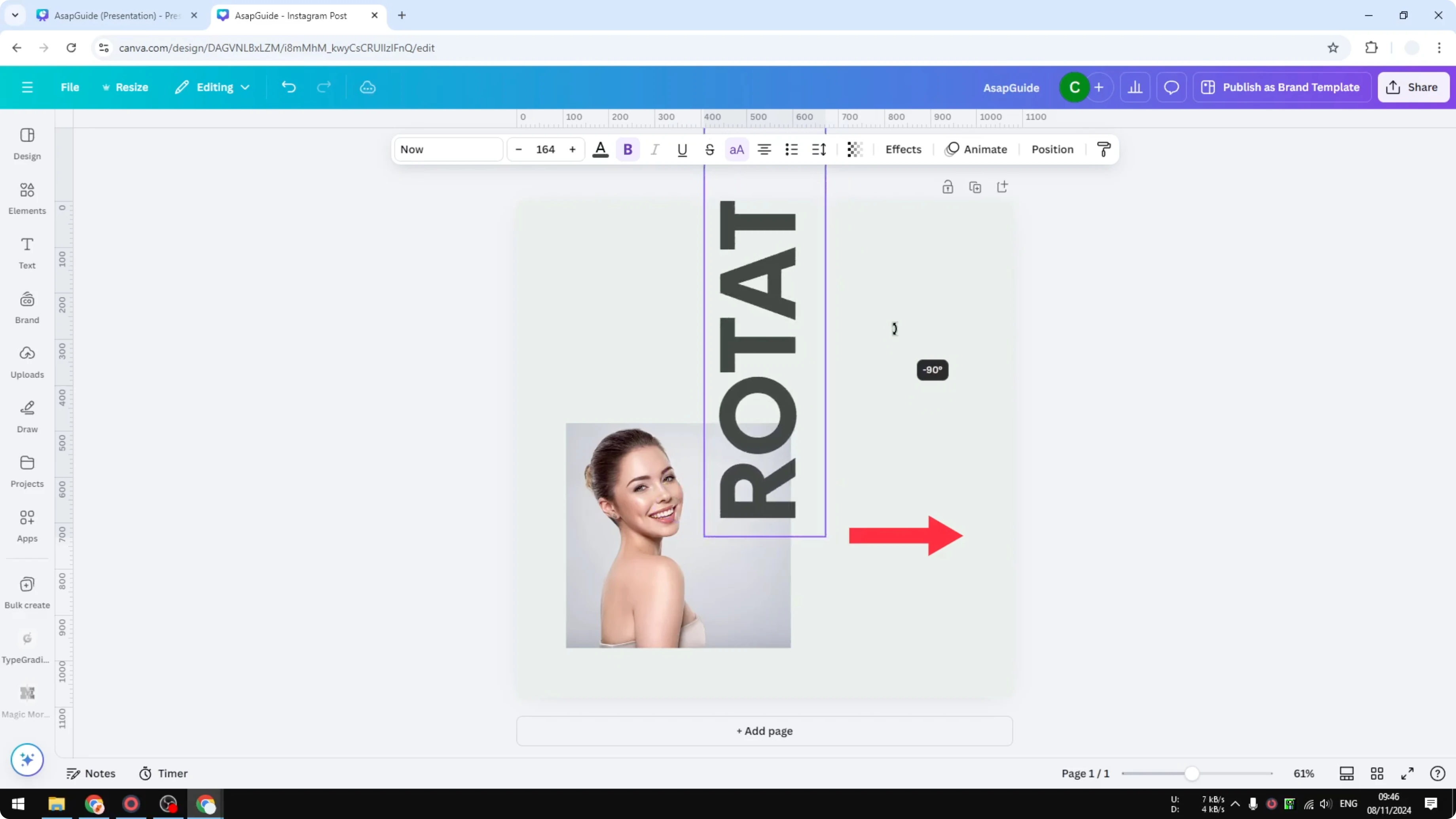The width and height of the screenshot is (1456, 819).
Task: Click Publish as Brand Template
Action: point(1282,87)
